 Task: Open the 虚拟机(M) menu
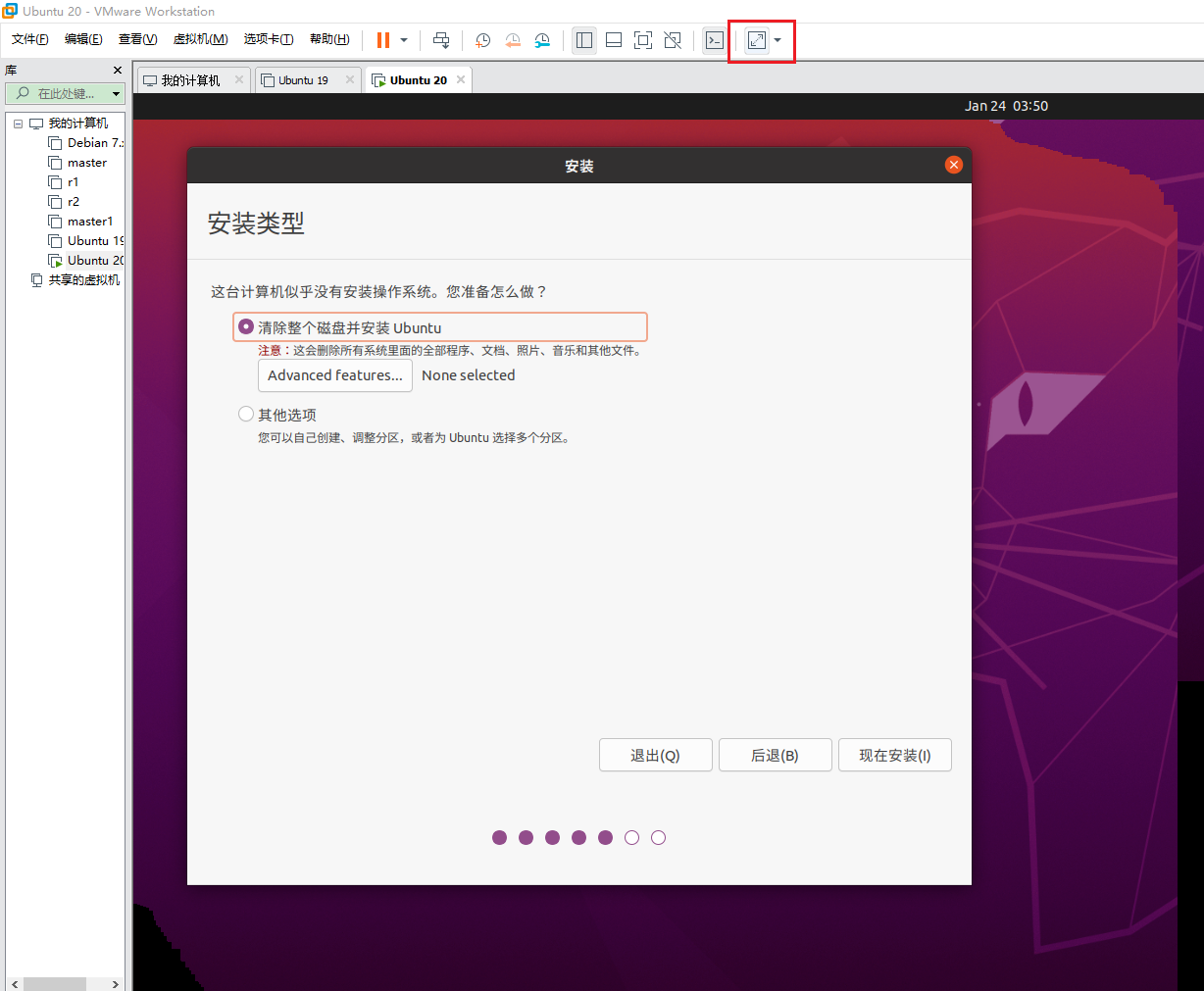(200, 39)
